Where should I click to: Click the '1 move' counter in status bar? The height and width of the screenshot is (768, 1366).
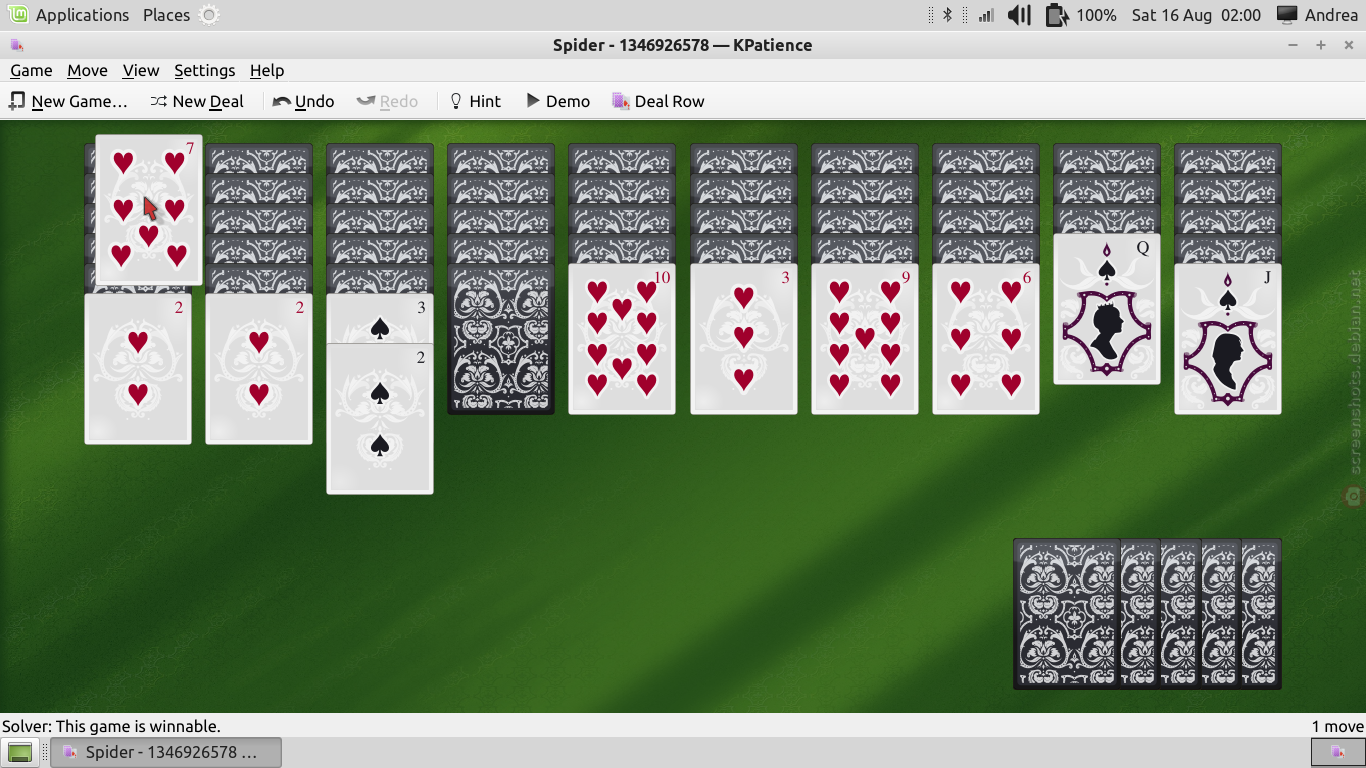click(x=1338, y=726)
